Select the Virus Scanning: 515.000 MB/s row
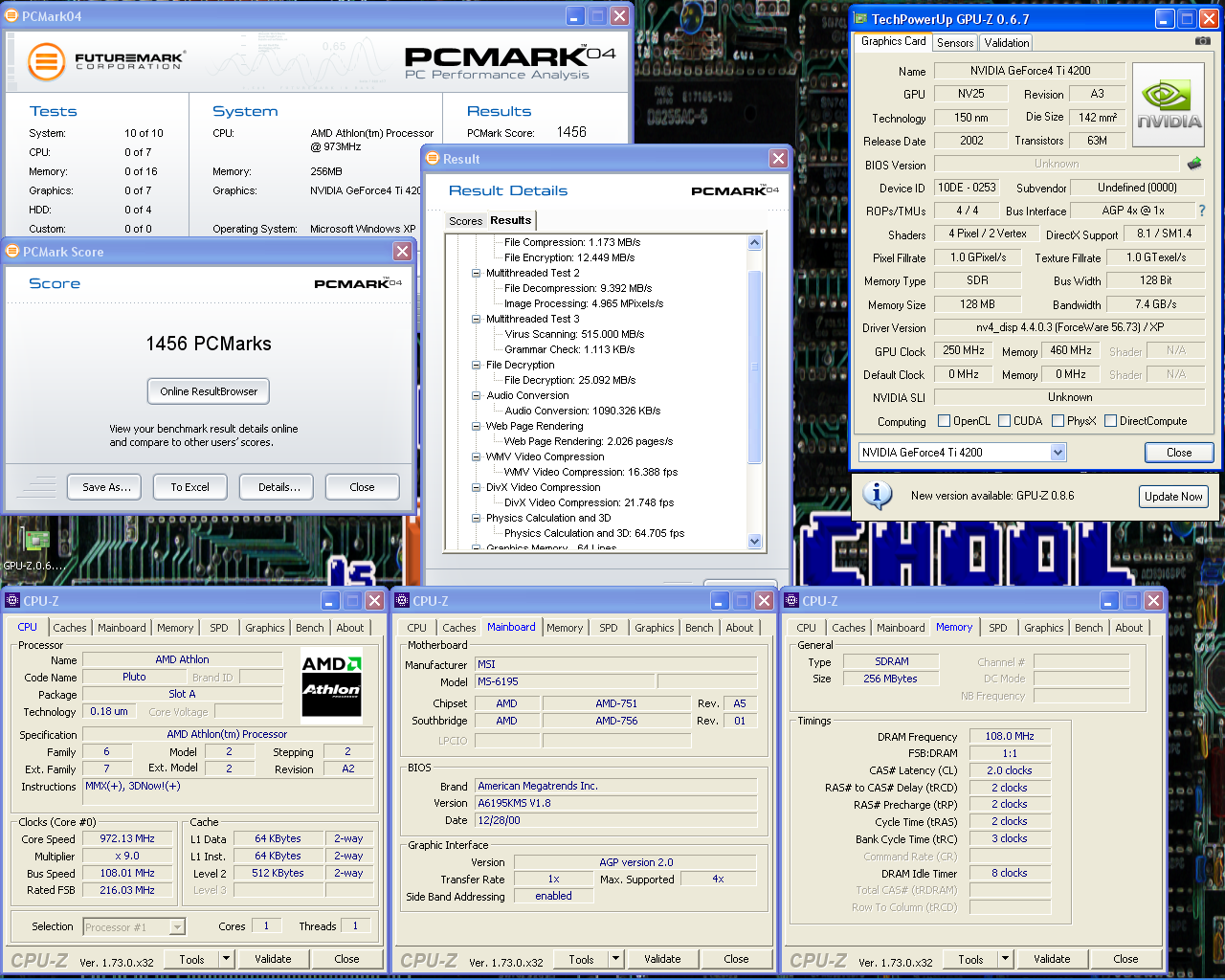This screenshot has height=980, width=1225. pyautogui.click(x=574, y=334)
